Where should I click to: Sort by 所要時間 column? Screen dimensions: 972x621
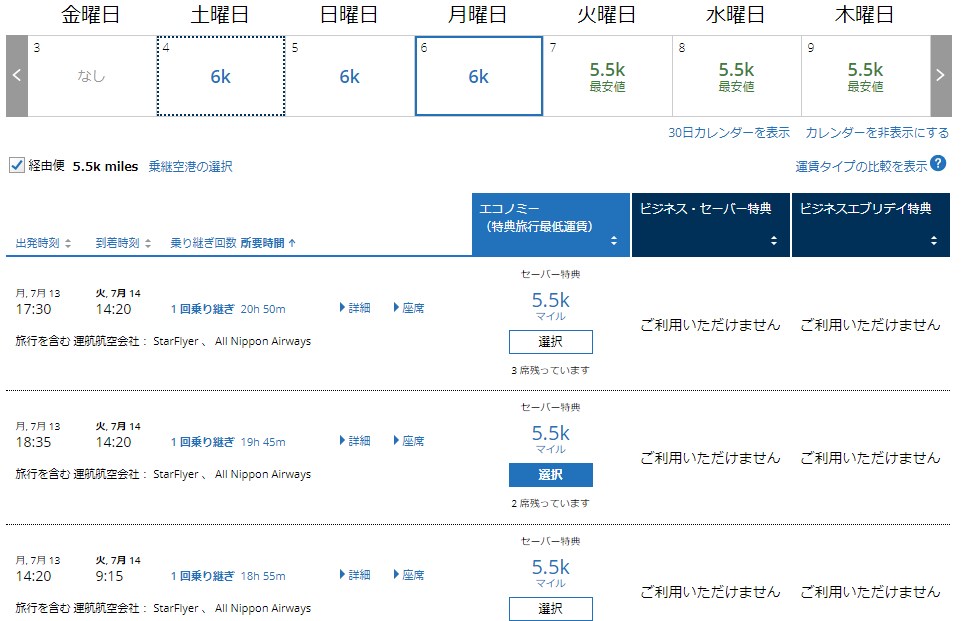268,243
